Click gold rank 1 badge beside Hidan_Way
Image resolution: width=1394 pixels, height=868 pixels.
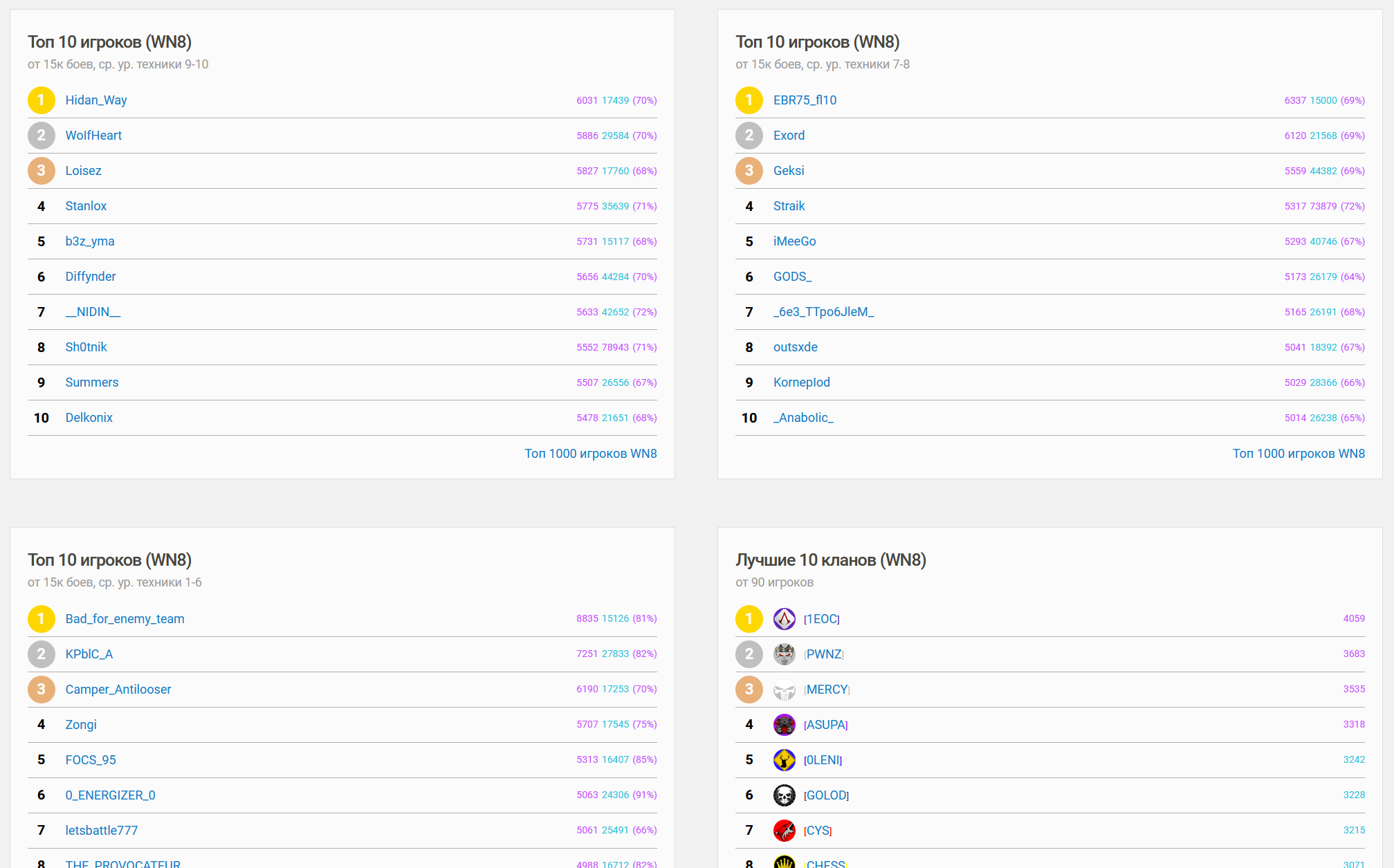coord(41,100)
